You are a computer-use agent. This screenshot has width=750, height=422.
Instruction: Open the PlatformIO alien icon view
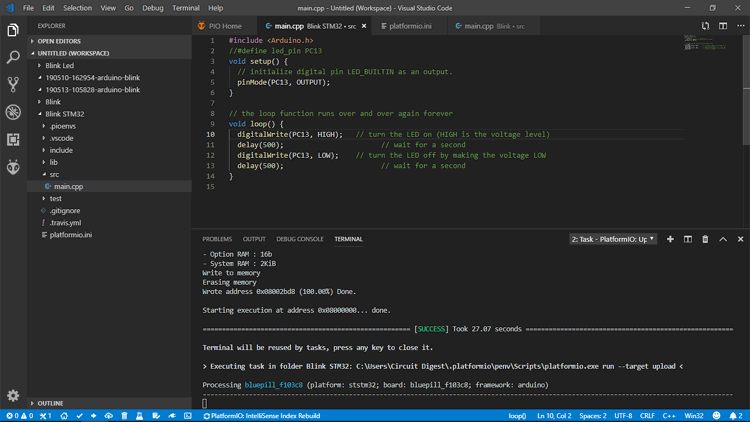click(13, 167)
